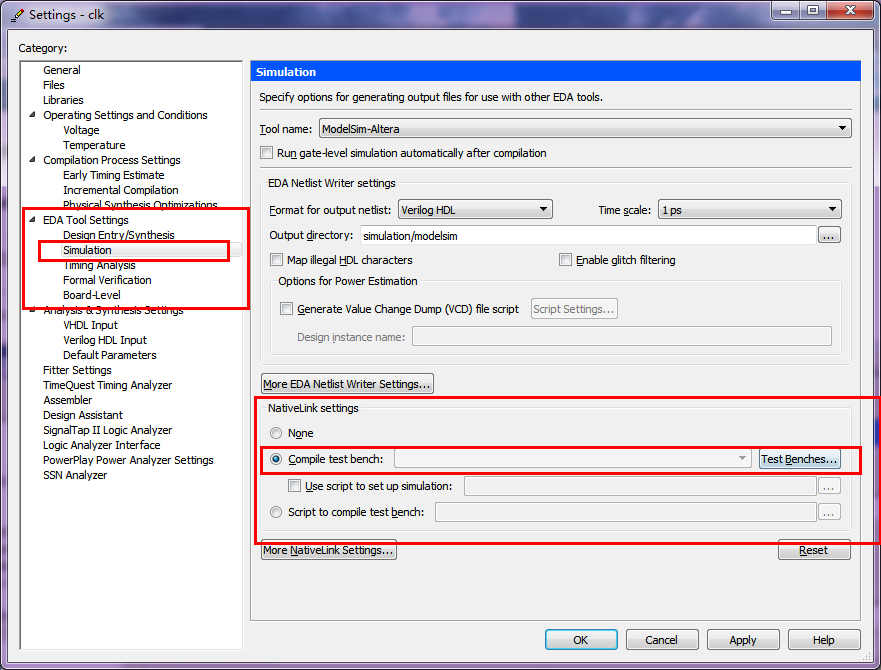The height and width of the screenshot is (670, 881).
Task: Enable Map illegal HDL characters
Action: point(276,260)
